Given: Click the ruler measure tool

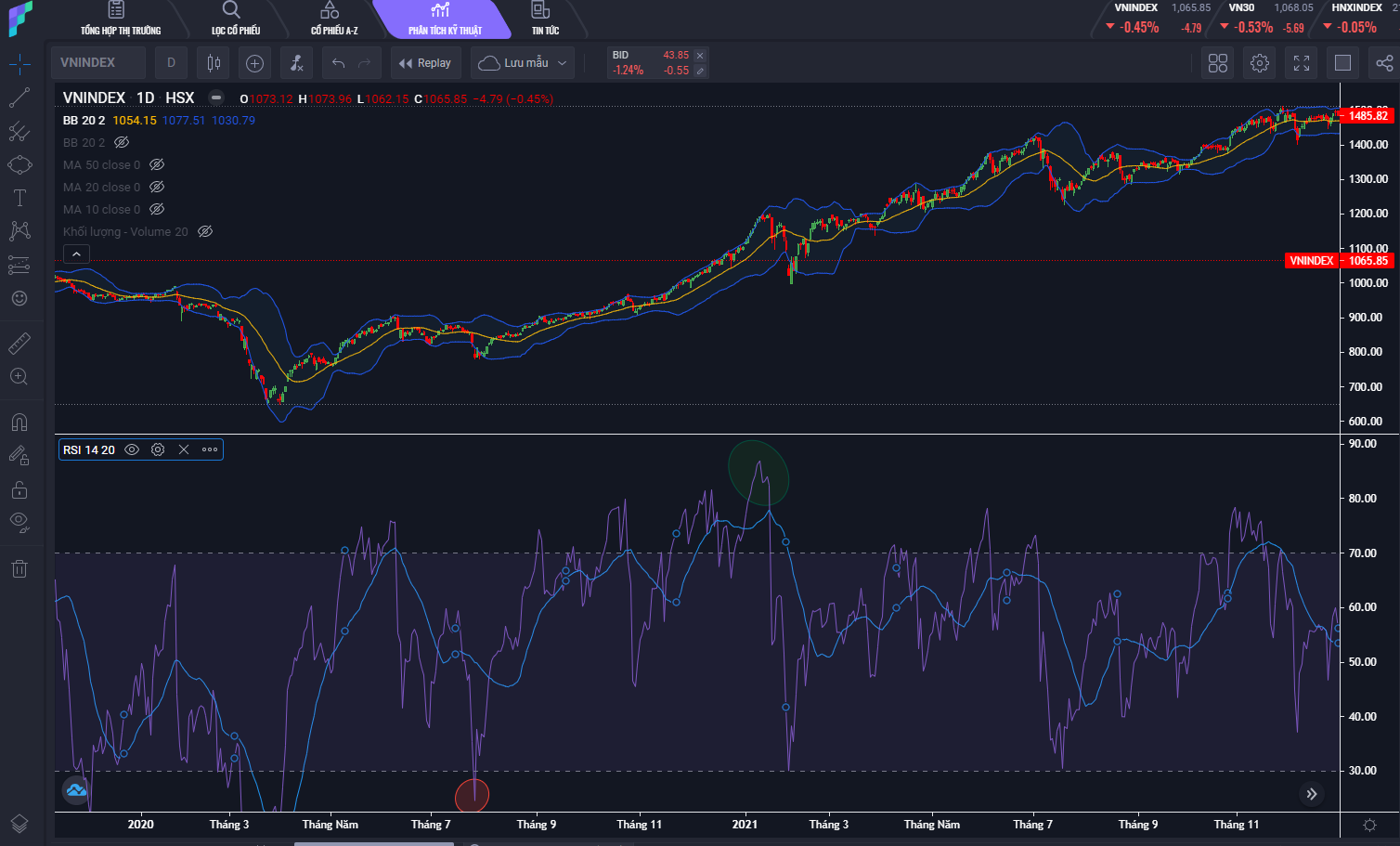Looking at the screenshot, I should 19,345.
